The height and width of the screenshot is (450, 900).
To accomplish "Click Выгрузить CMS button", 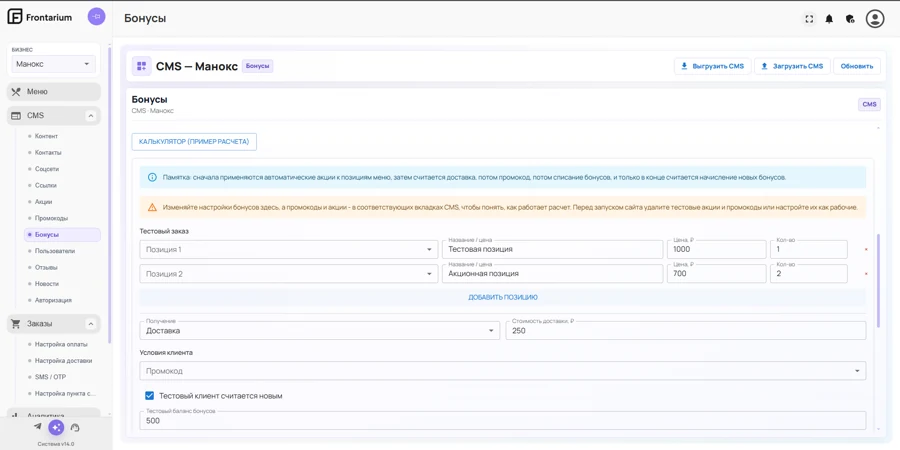I will [x=712, y=66].
